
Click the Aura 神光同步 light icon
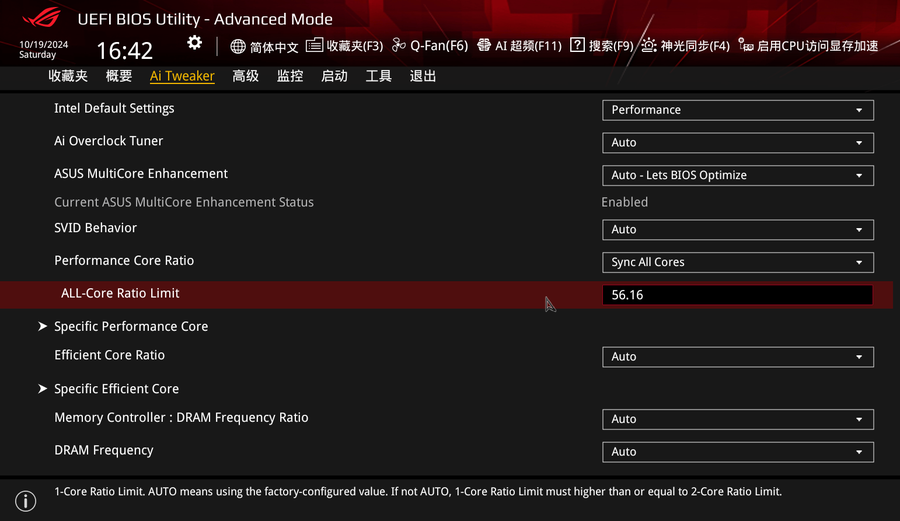tap(649, 45)
